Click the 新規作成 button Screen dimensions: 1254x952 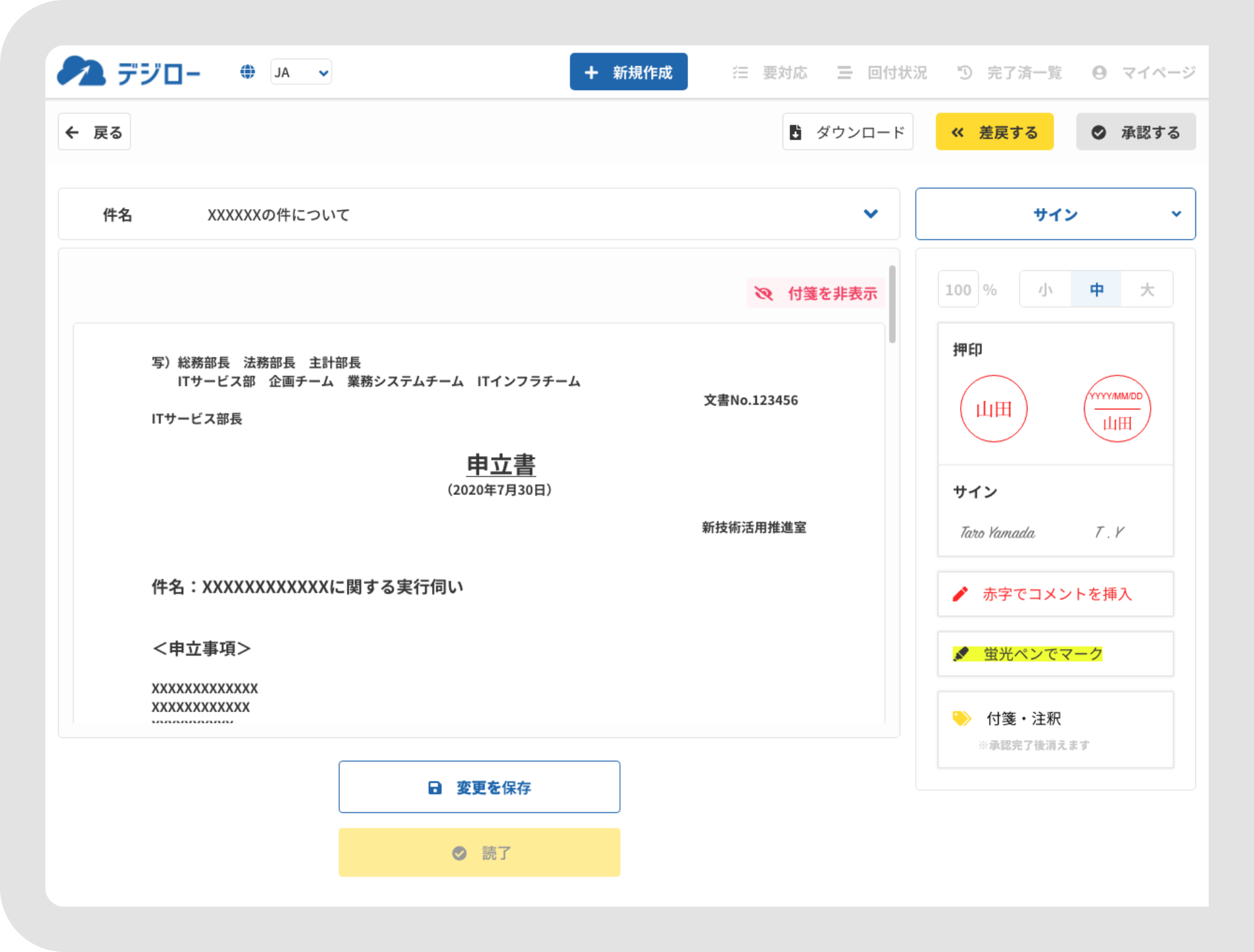[628, 72]
